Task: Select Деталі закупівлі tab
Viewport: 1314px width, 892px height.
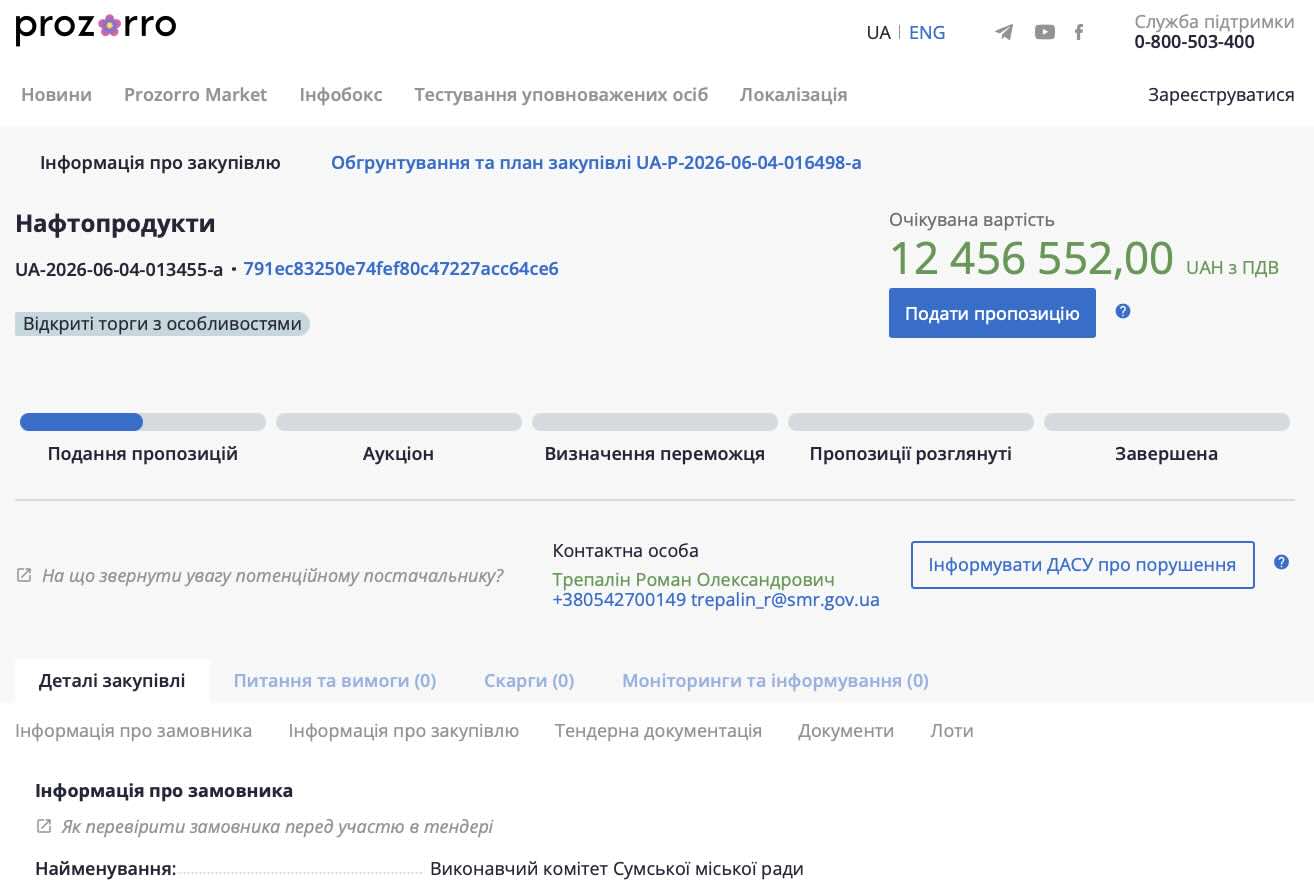Action: pos(112,681)
